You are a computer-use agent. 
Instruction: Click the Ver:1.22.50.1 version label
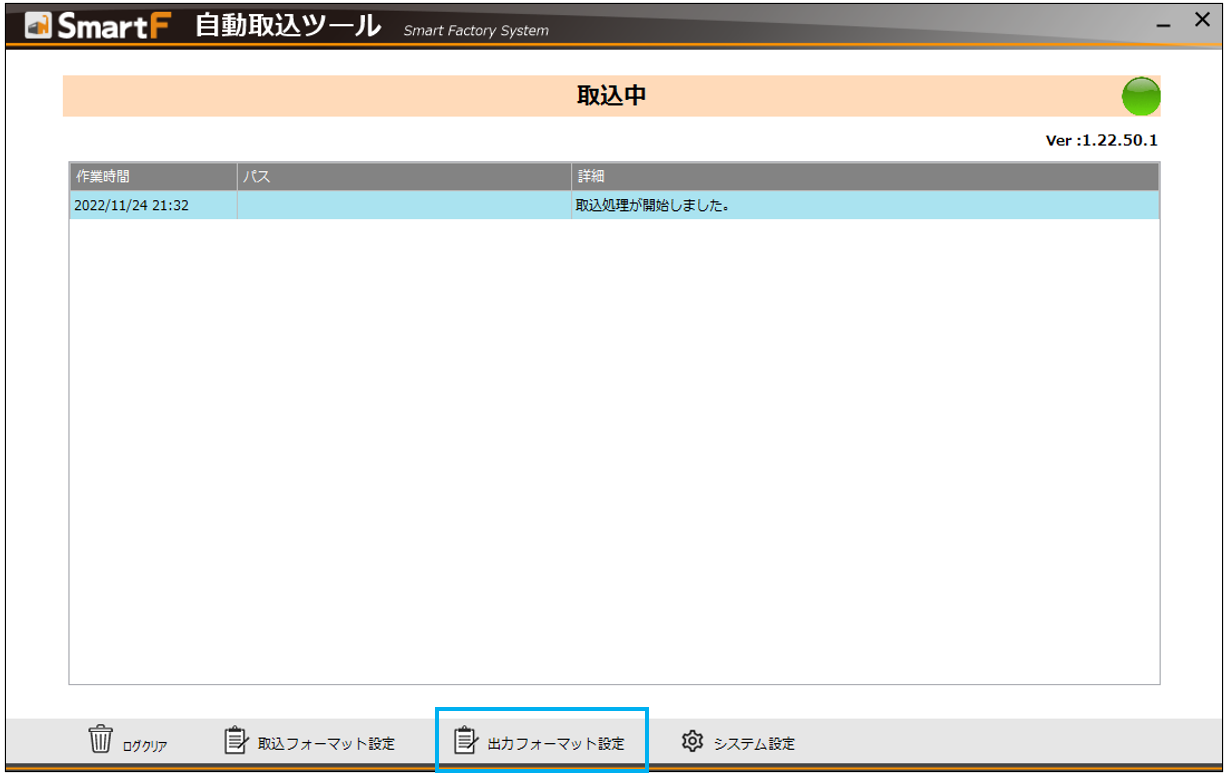1100,140
